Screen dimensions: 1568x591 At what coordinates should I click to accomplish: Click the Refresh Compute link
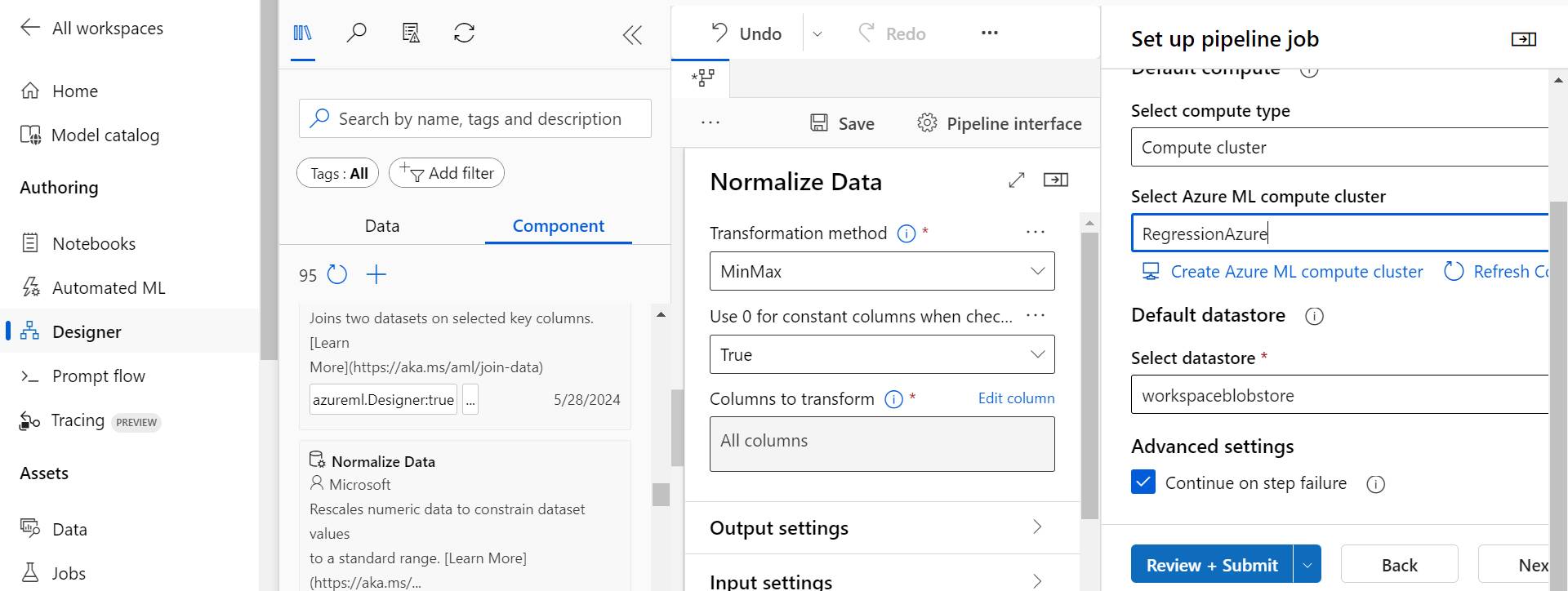[1496, 272]
